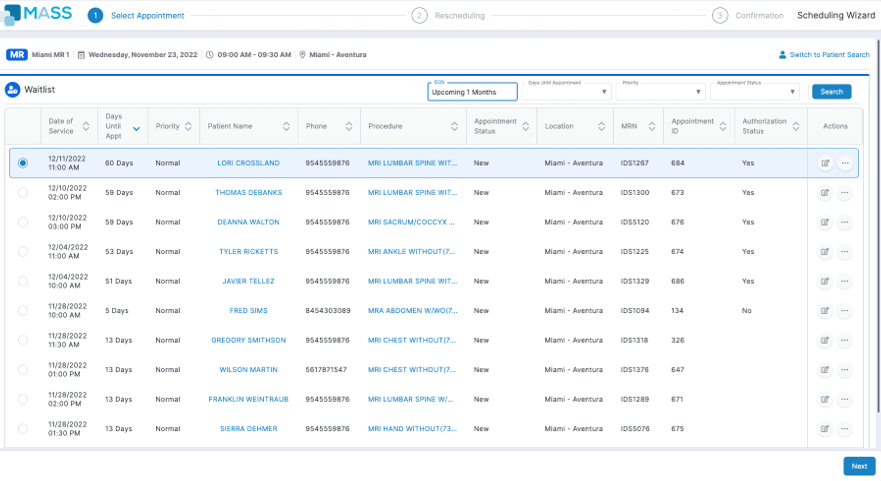881x481 pixels.
Task: Open more options for Thomas Debanks row
Action: click(x=845, y=193)
